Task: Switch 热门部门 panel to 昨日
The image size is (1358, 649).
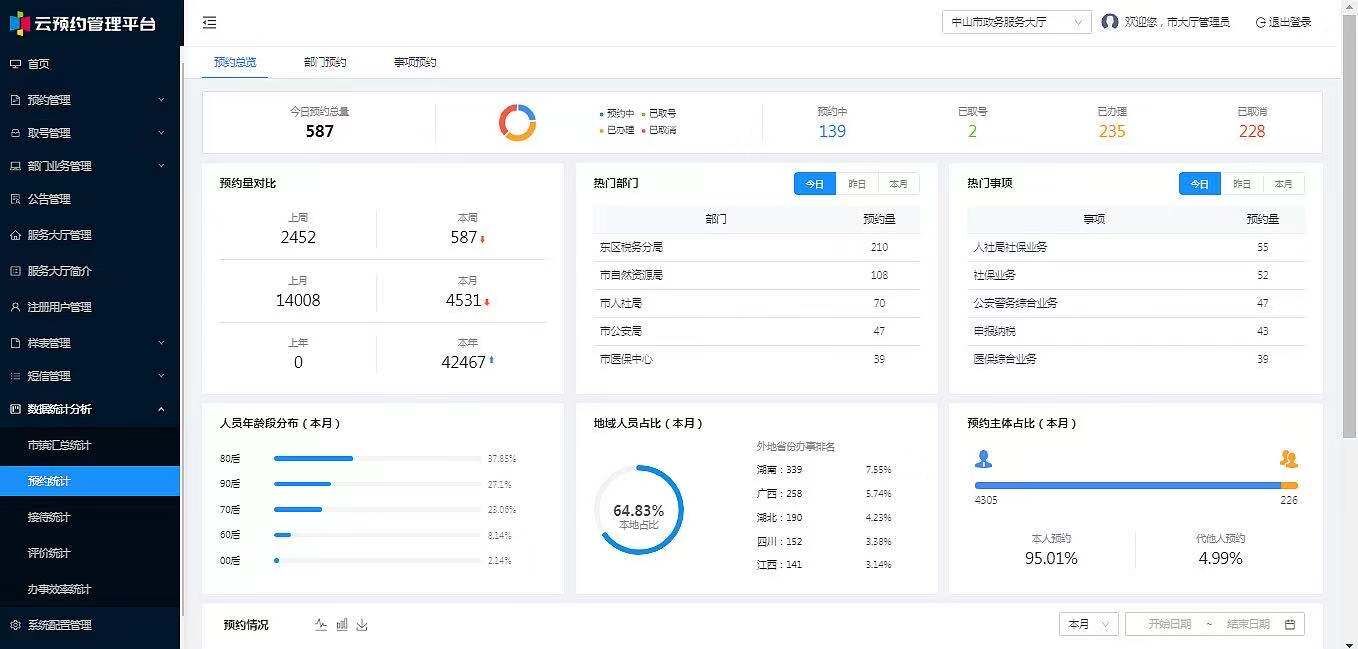Action: (x=857, y=184)
